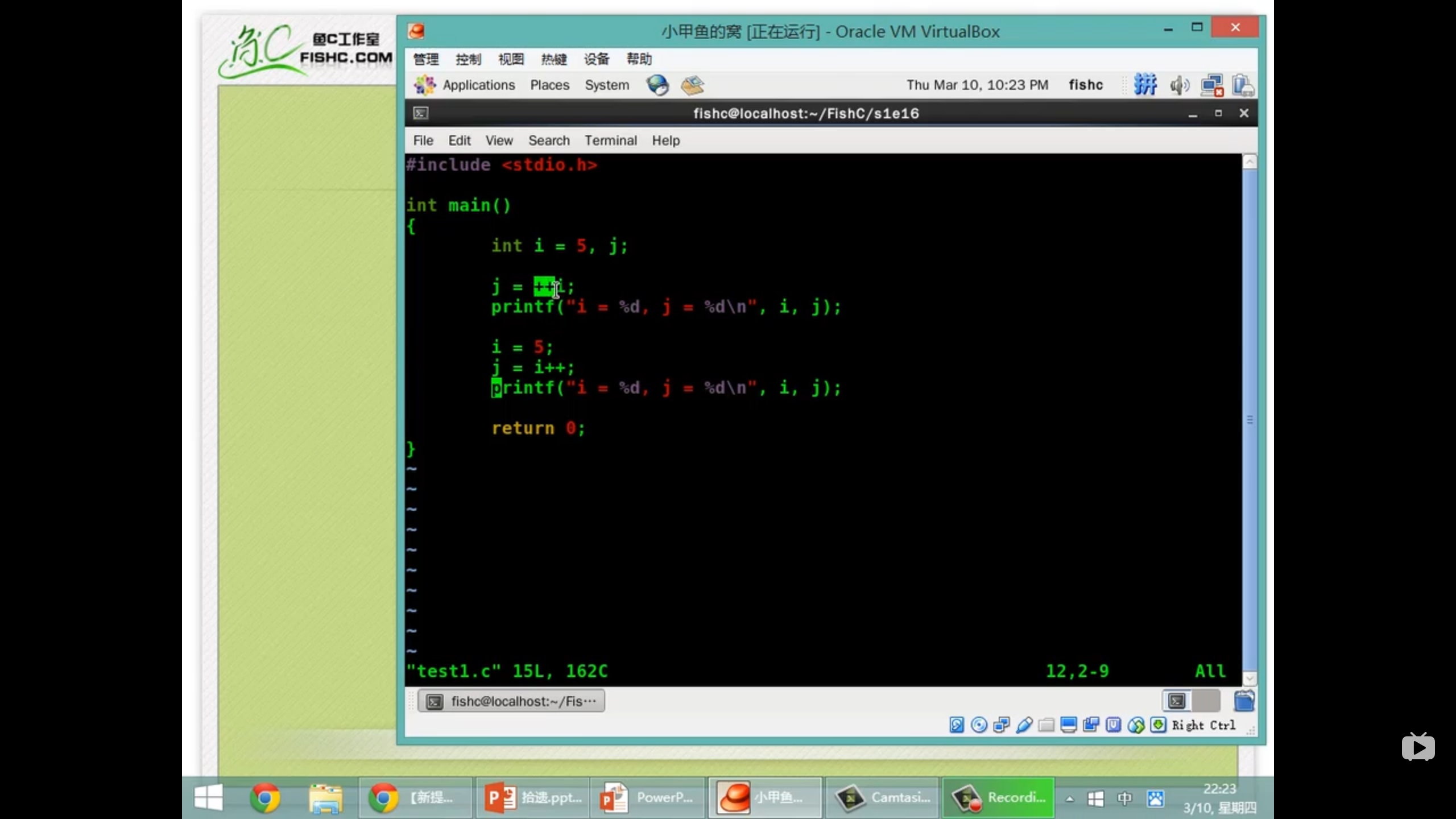Click on the #include <stdio.h> line
The width and height of the screenshot is (1456, 819).
tap(502, 165)
